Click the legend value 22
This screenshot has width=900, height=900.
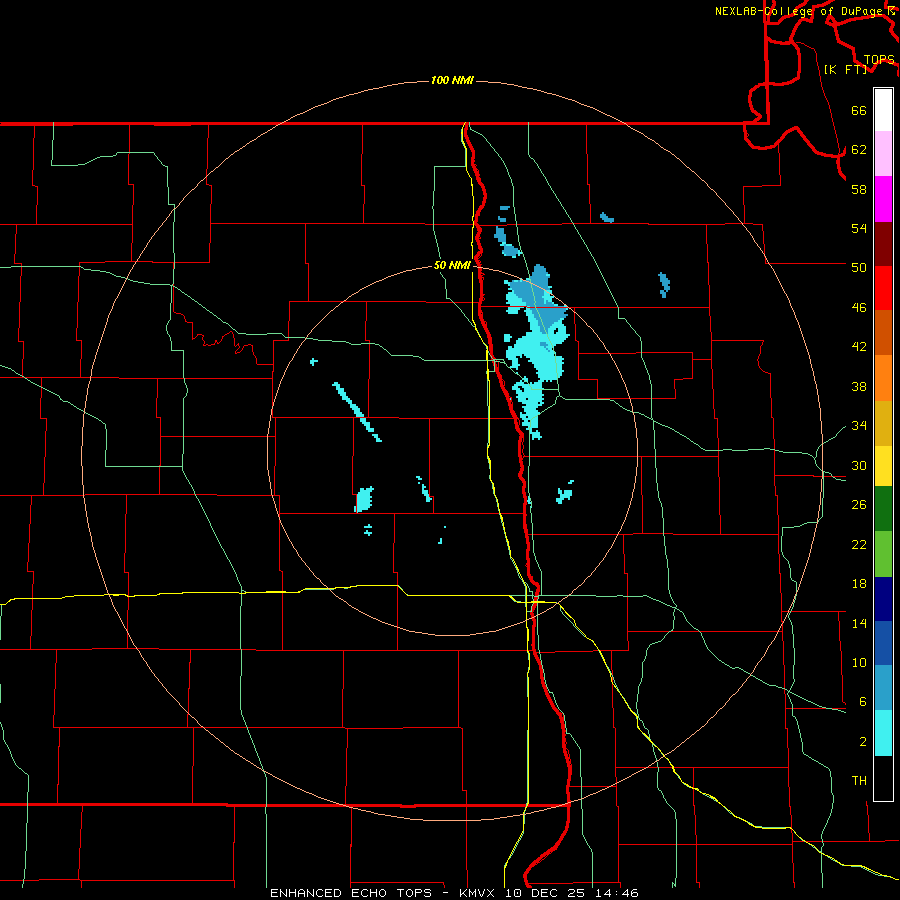coord(859,544)
